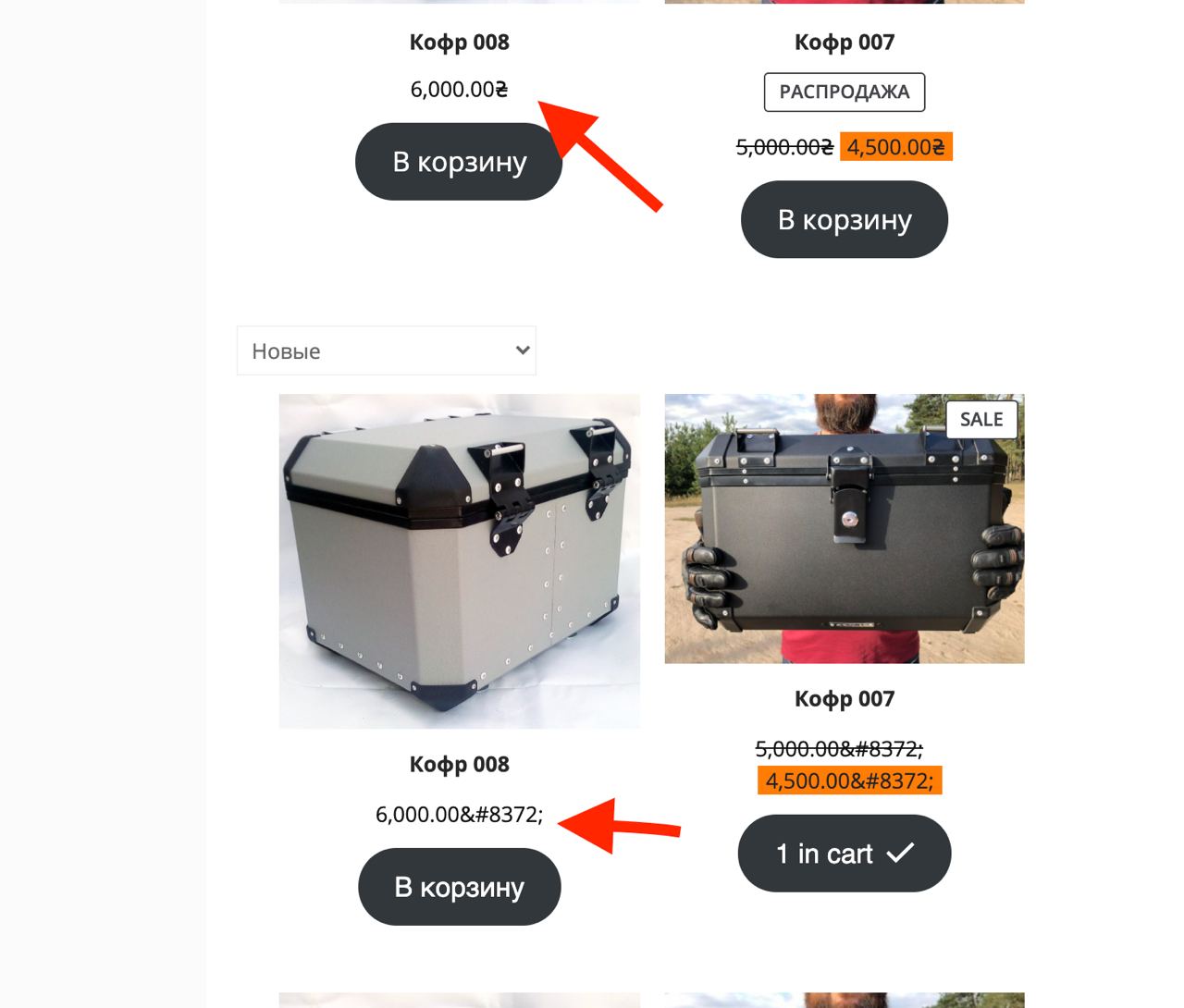Open the black Кофр 007 product image
The height and width of the screenshot is (1008, 1184).
pos(845,529)
